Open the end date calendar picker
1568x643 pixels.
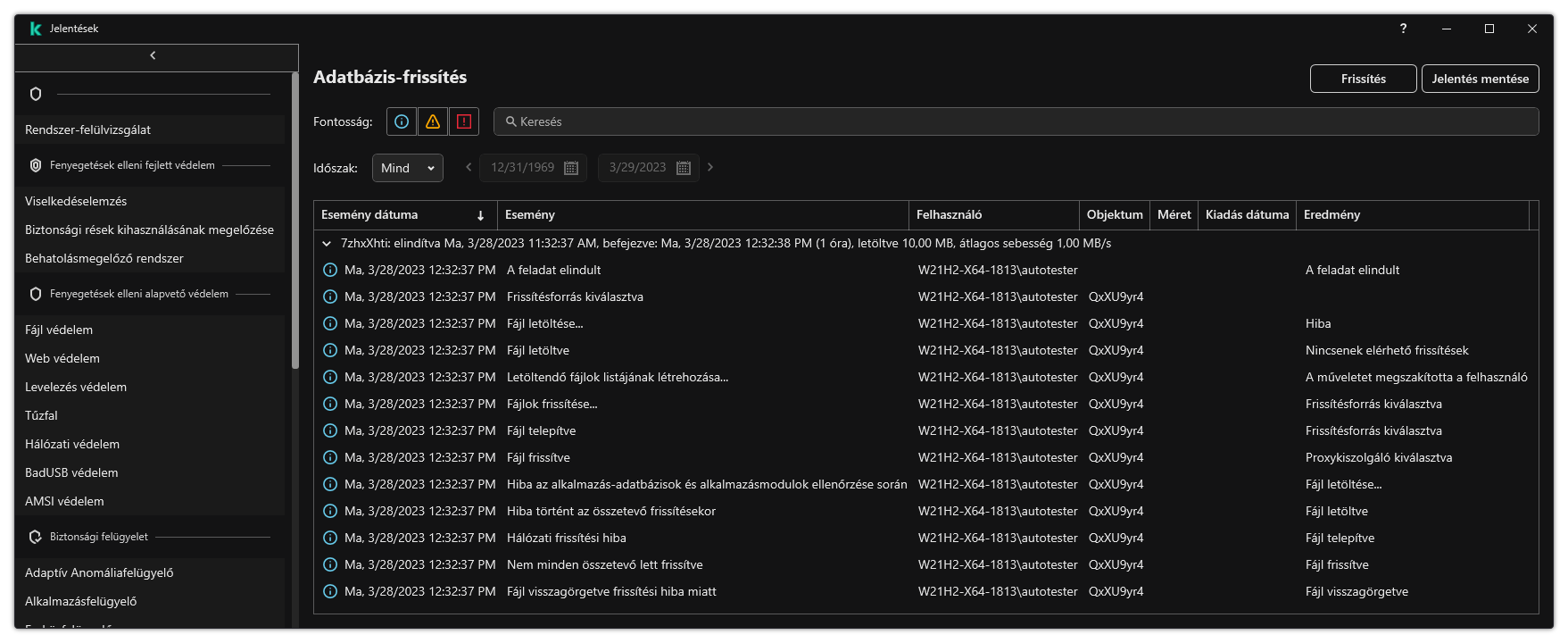coord(684,168)
